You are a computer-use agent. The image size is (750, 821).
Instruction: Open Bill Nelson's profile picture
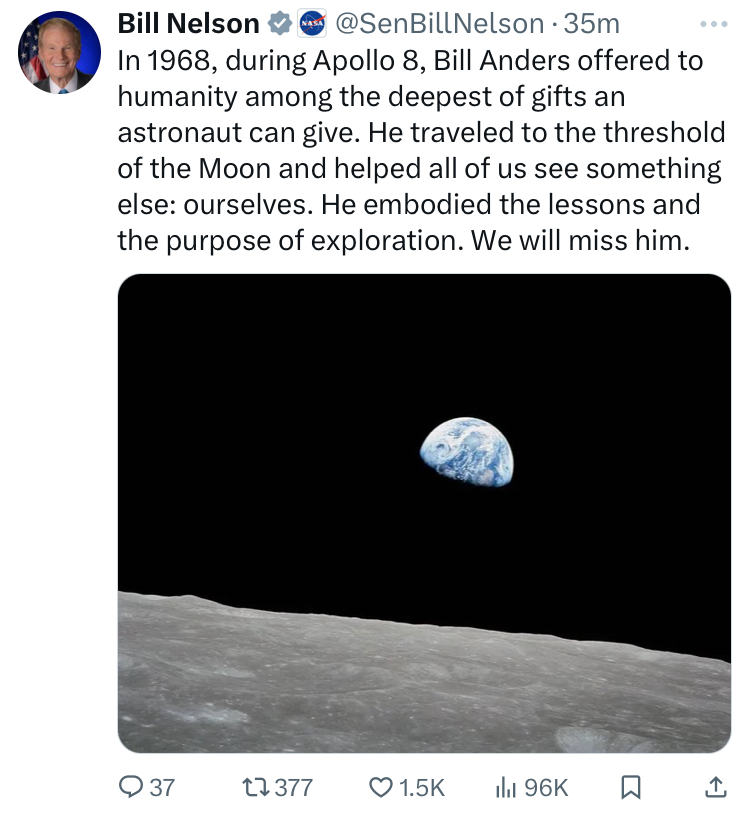tap(59, 52)
